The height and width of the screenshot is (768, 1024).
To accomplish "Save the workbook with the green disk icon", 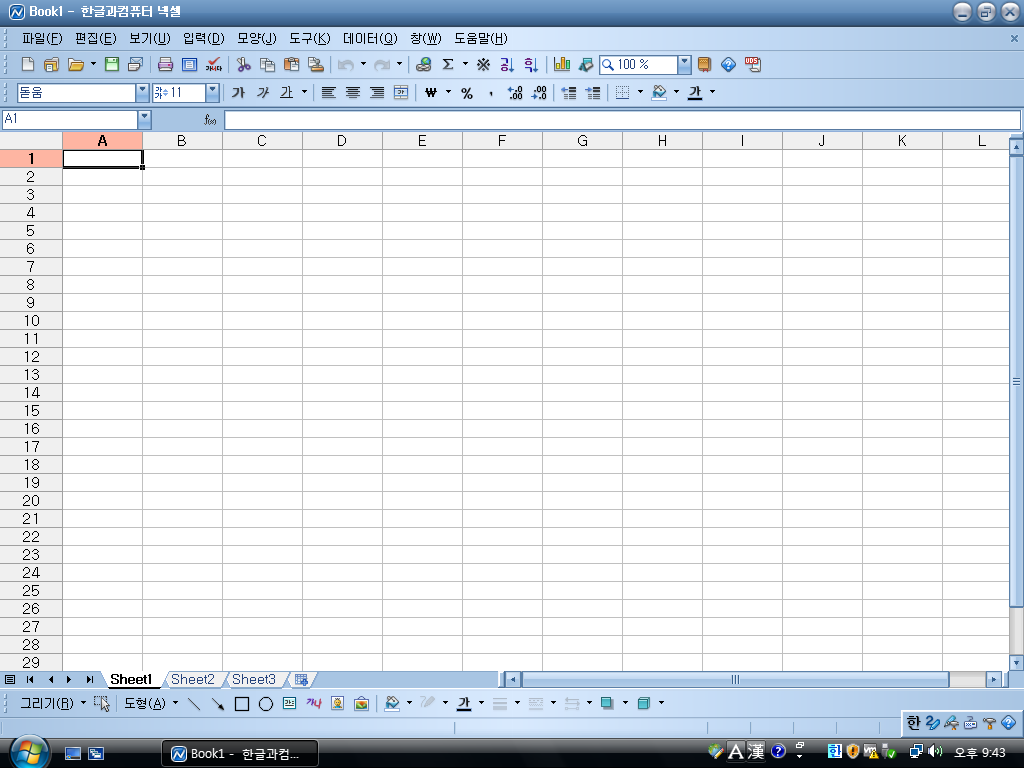I will click(112, 65).
